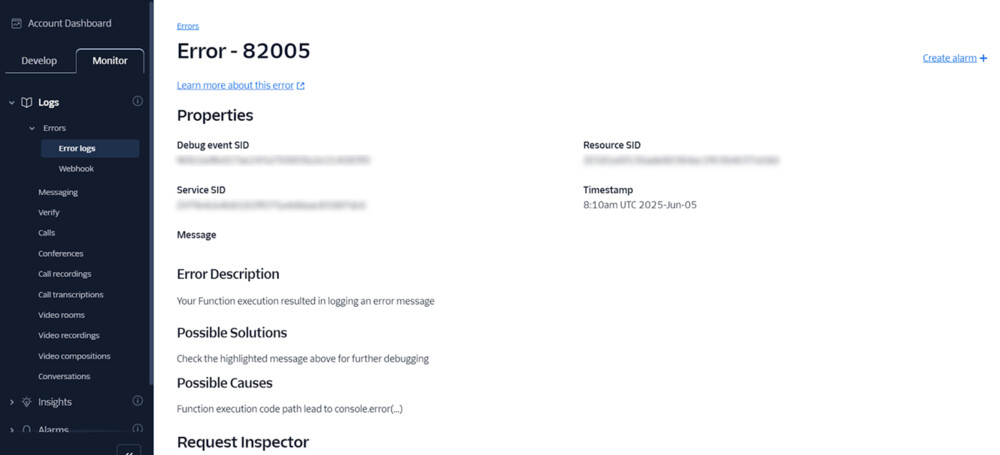The image size is (1000, 455).
Task: Collapse the Errors submenu chevron
Action: (x=31, y=128)
